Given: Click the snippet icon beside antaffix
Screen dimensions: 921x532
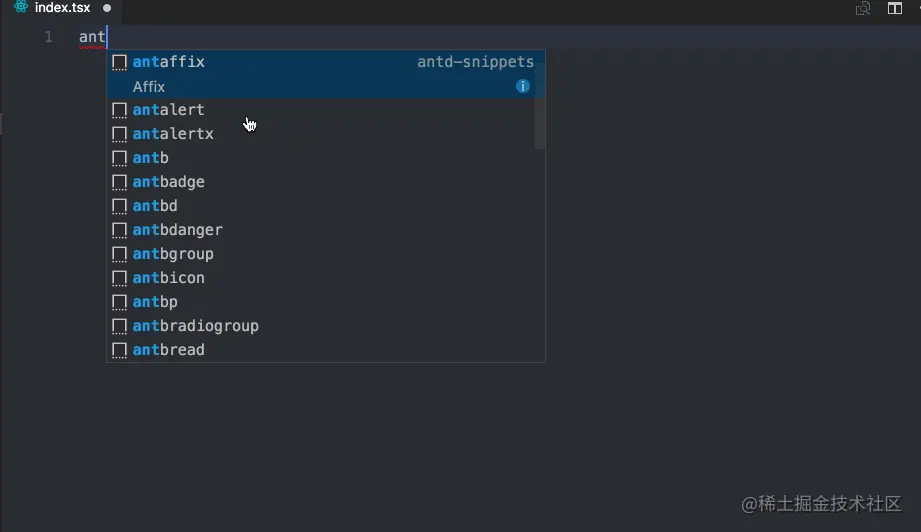Looking at the screenshot, I should click(120, 62).
